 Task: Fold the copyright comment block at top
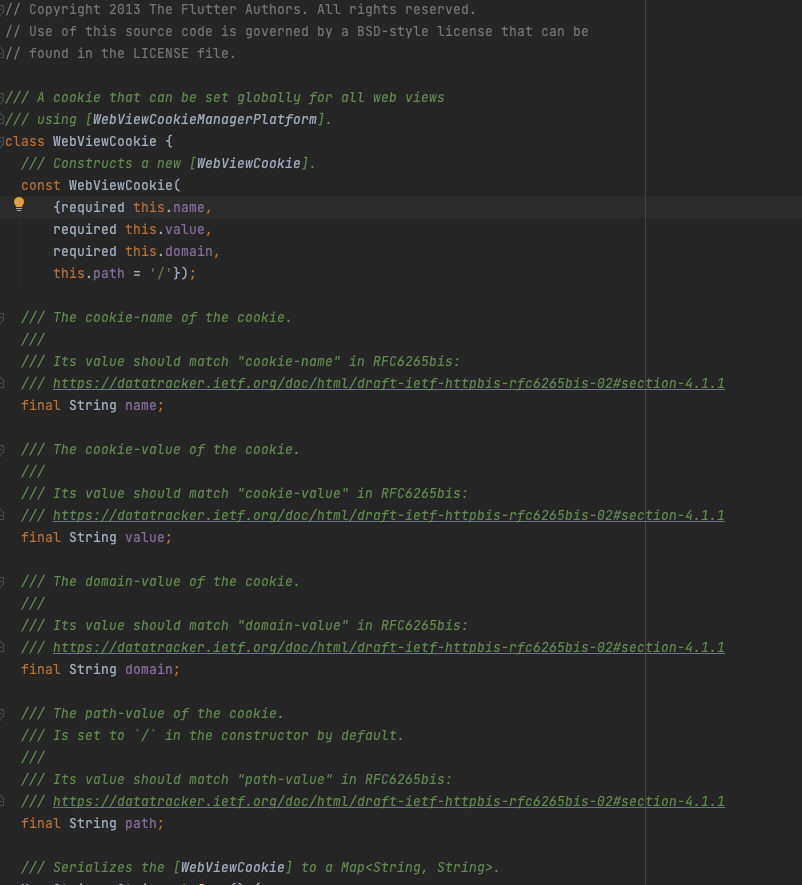(x=2, y=10)
